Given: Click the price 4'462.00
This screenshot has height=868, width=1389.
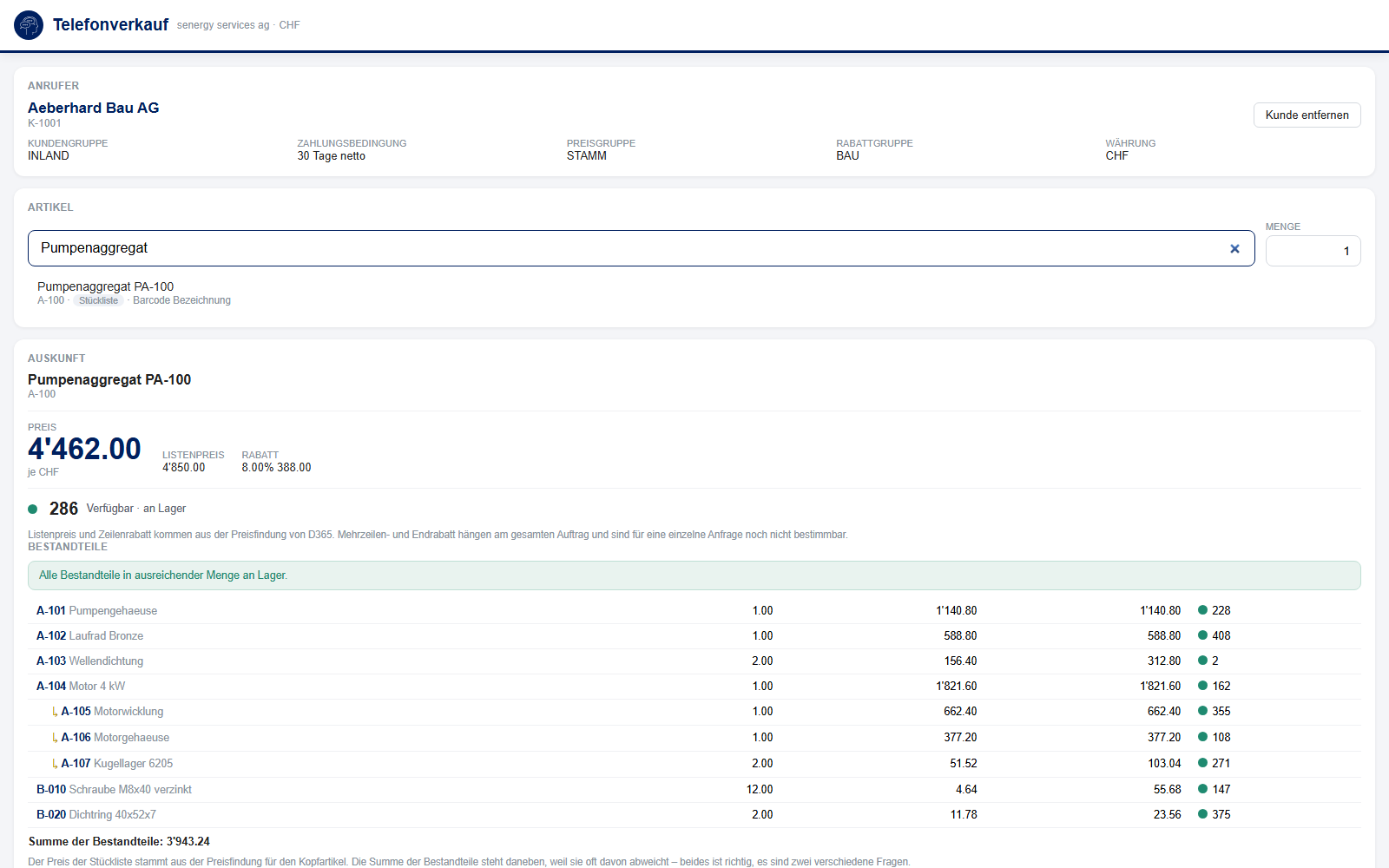Looking at the screenshot, I should [x=84, y=449].
